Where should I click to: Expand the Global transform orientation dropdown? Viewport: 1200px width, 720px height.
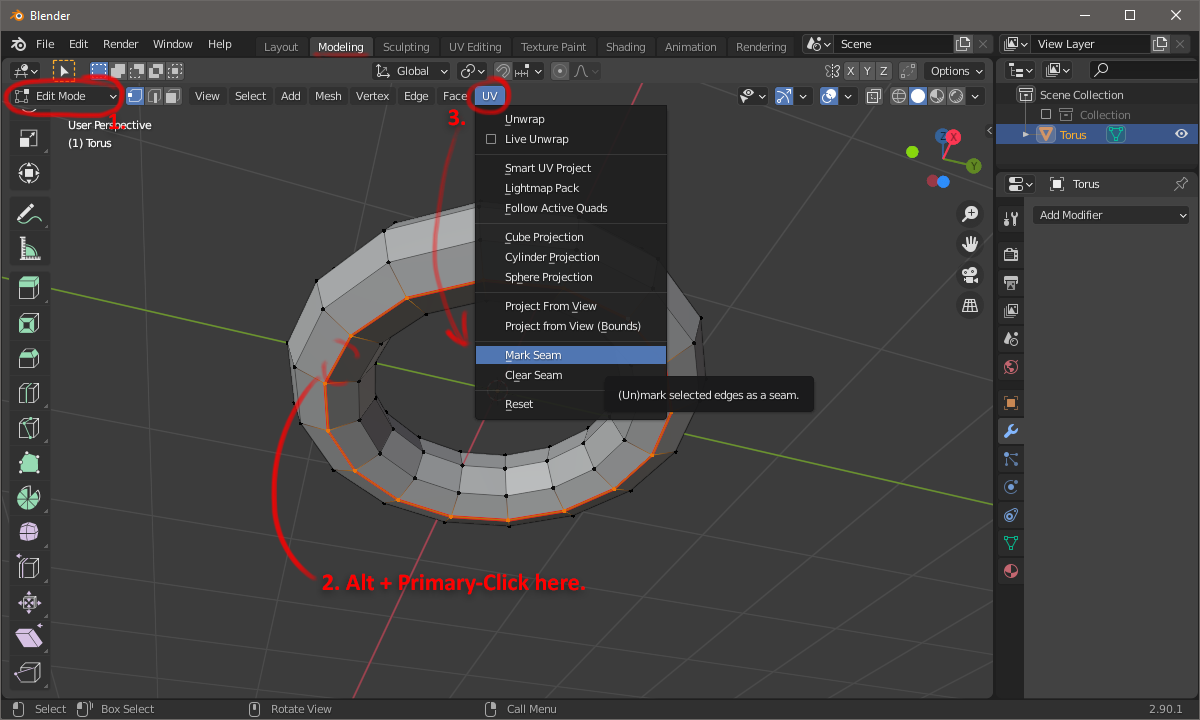[x=412, y=71]
